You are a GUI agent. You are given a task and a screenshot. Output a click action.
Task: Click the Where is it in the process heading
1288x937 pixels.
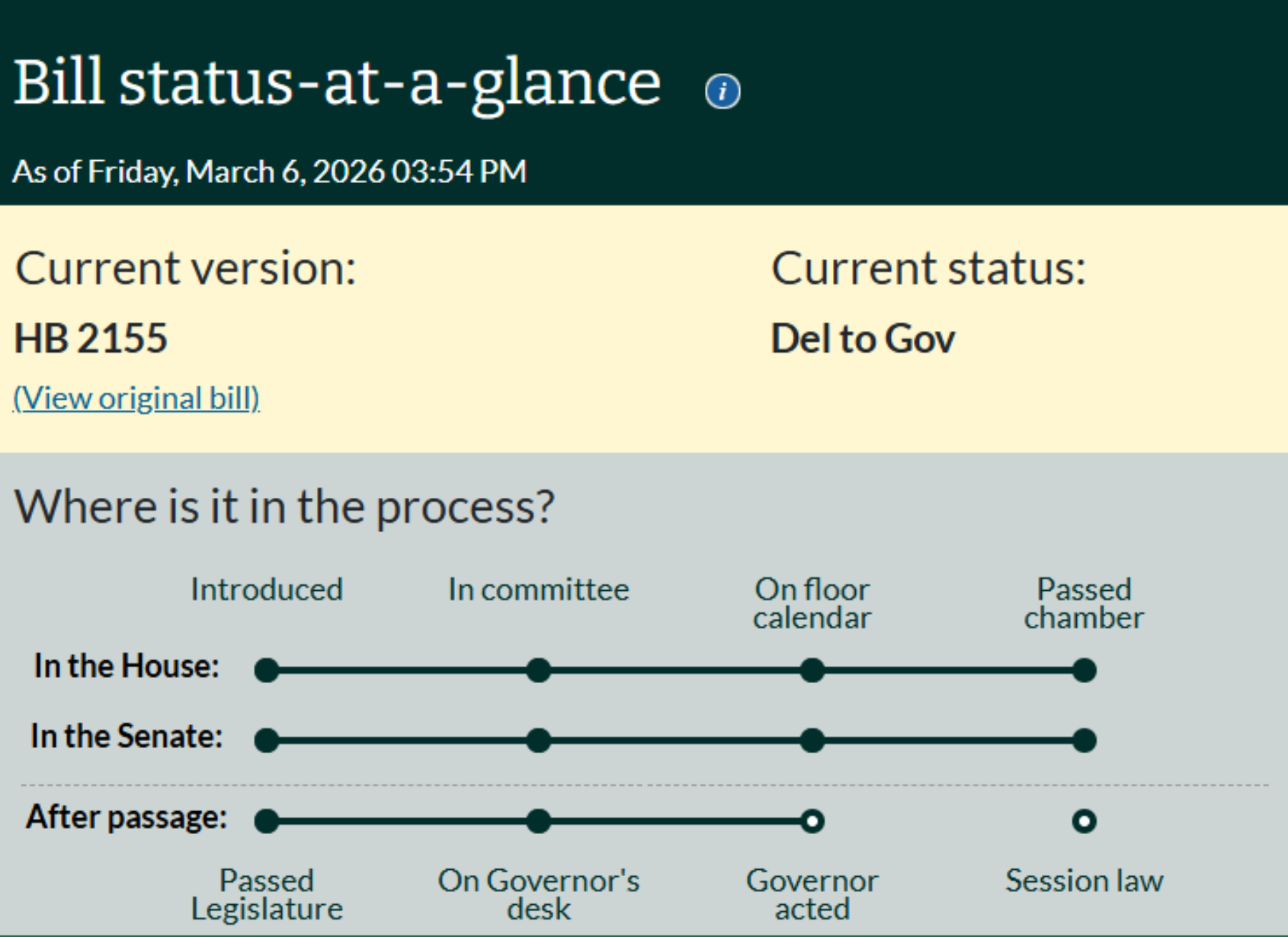click(285, 506)
